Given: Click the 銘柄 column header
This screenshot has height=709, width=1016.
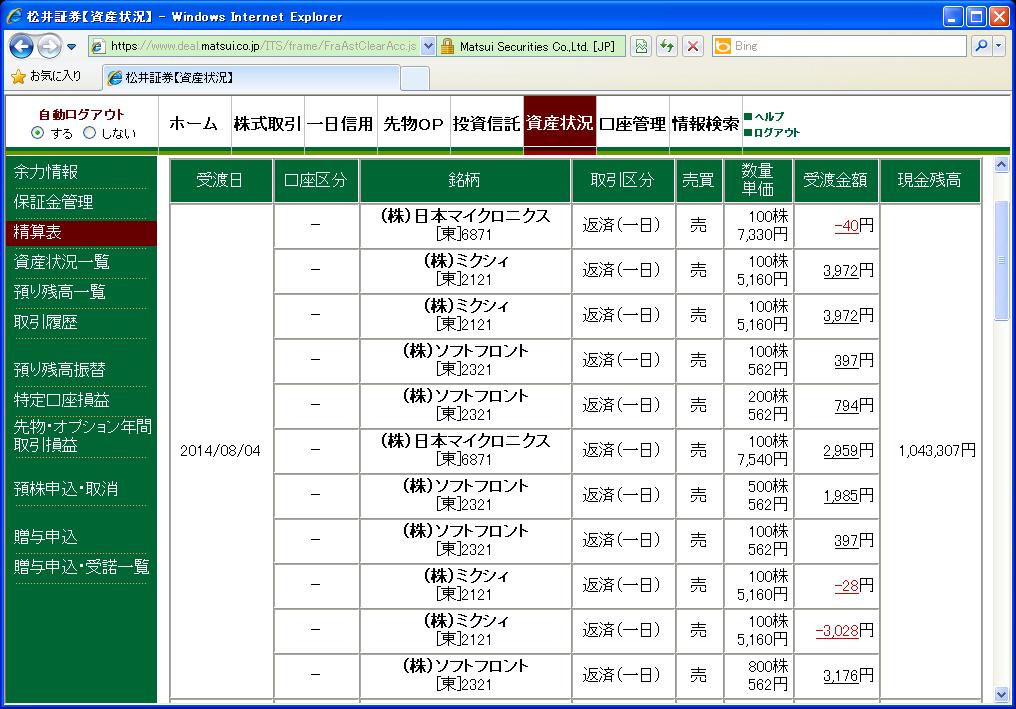Looking at the screenshot, I should (x=465, y=180).
